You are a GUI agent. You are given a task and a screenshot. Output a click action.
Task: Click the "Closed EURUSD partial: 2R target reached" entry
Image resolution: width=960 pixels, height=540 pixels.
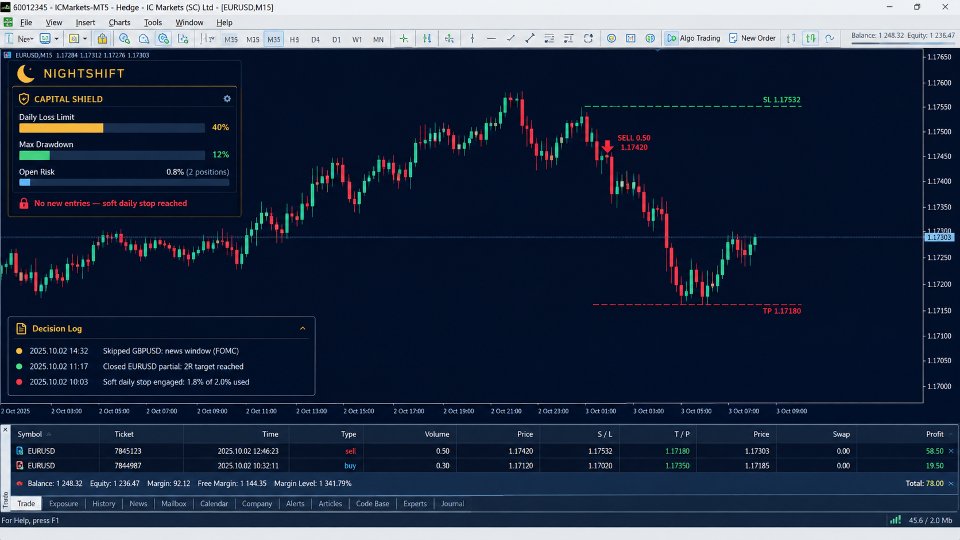pos(173,366)
